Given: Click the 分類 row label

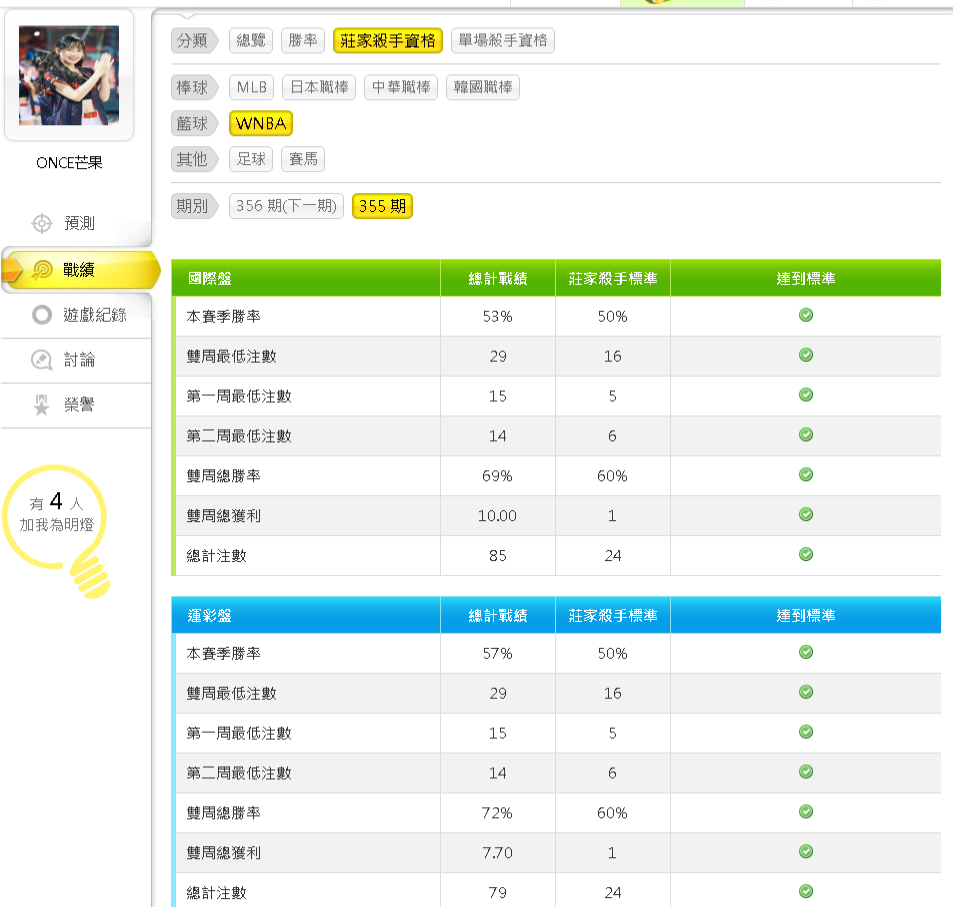Looking at the screenshot, I should [193, 41].
